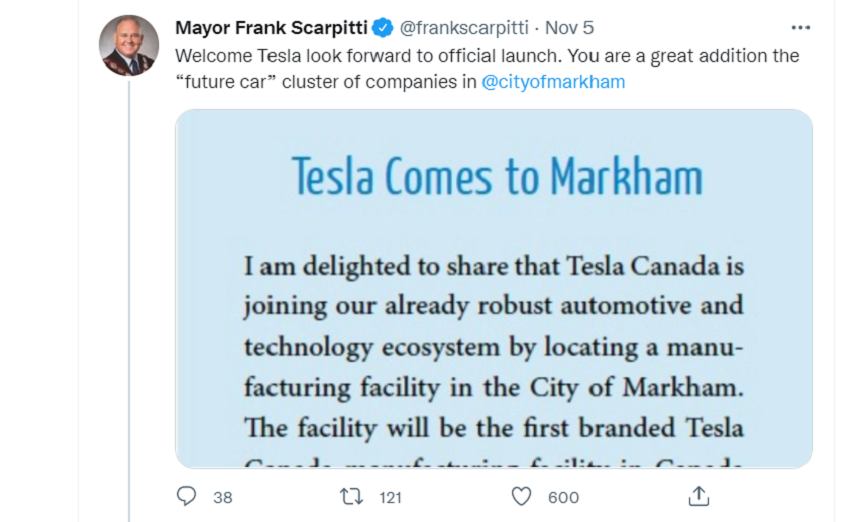Open Mayor Frank Scarpitti's profile photo
Viewport: 860px width, 522px height.
[x=129, y=45]
